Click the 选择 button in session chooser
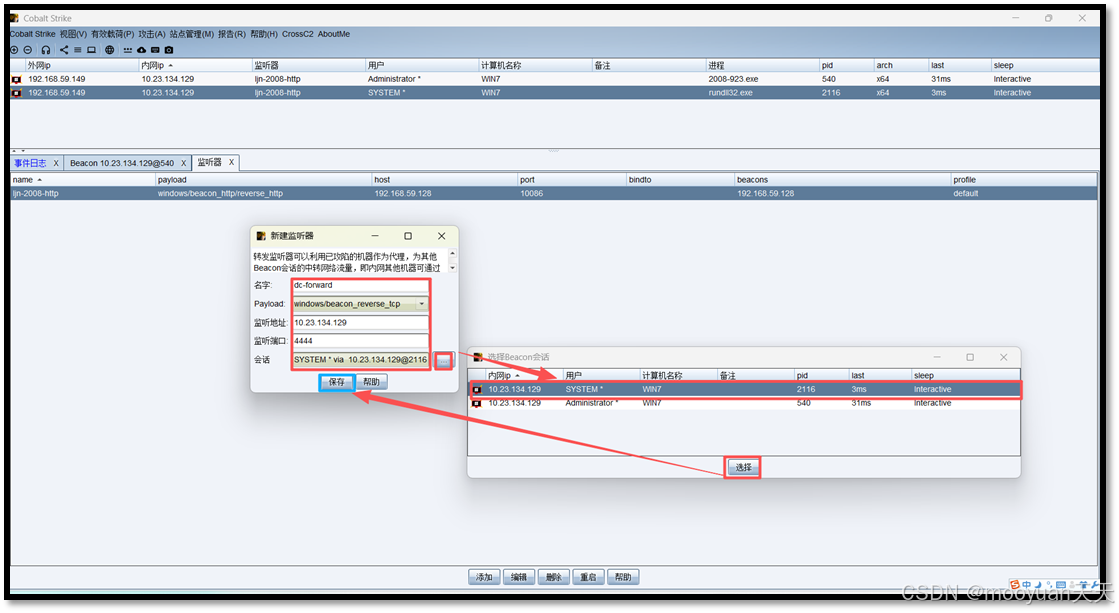This screenshot has height=613, width=1119. pos(743,467)
